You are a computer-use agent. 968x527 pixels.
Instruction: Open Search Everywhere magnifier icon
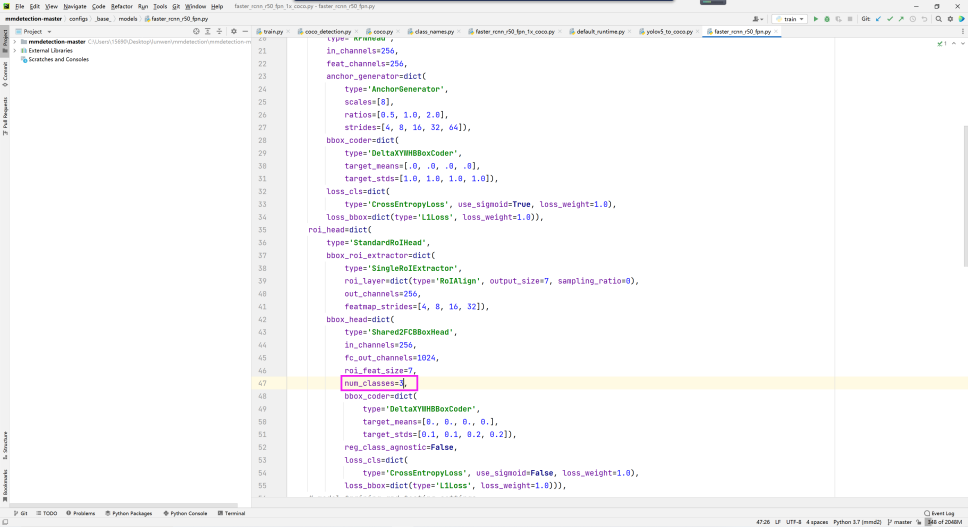pos(939,19)
